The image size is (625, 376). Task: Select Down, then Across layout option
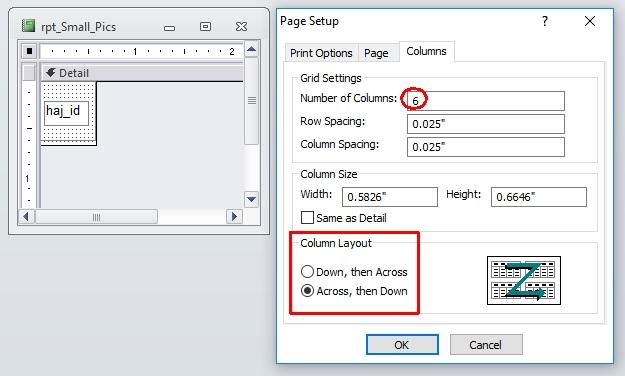click(307, 272)
